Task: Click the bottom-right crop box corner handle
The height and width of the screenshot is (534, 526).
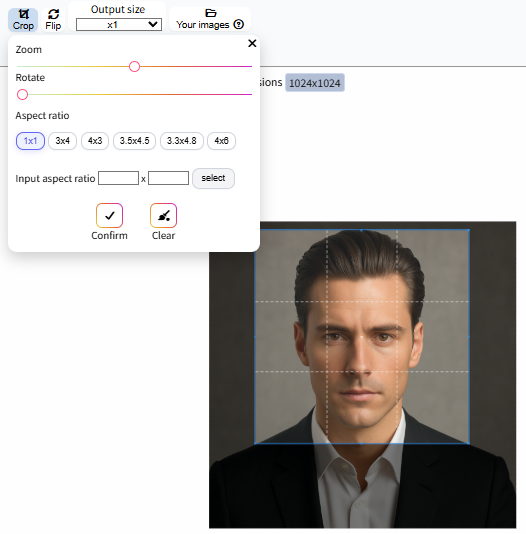Action: (x=469, y=443)
